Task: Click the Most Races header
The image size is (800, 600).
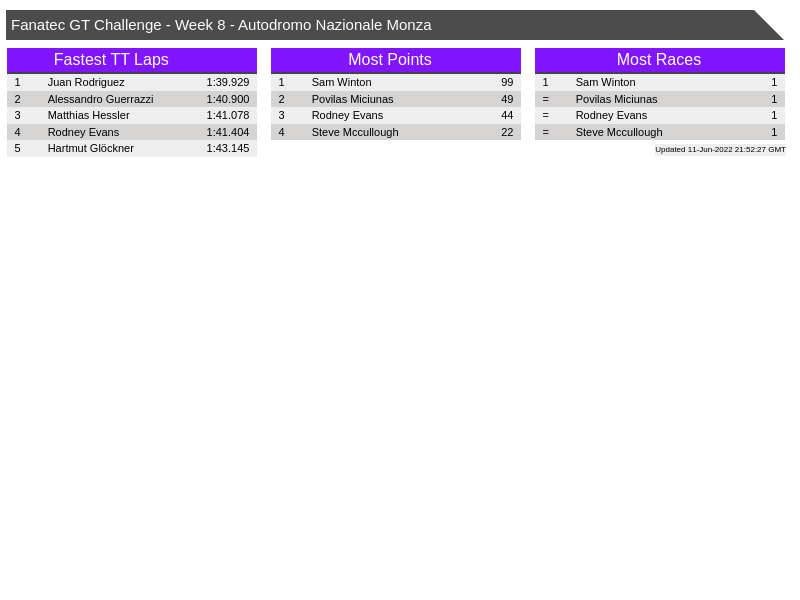Action: pos(658,60)
